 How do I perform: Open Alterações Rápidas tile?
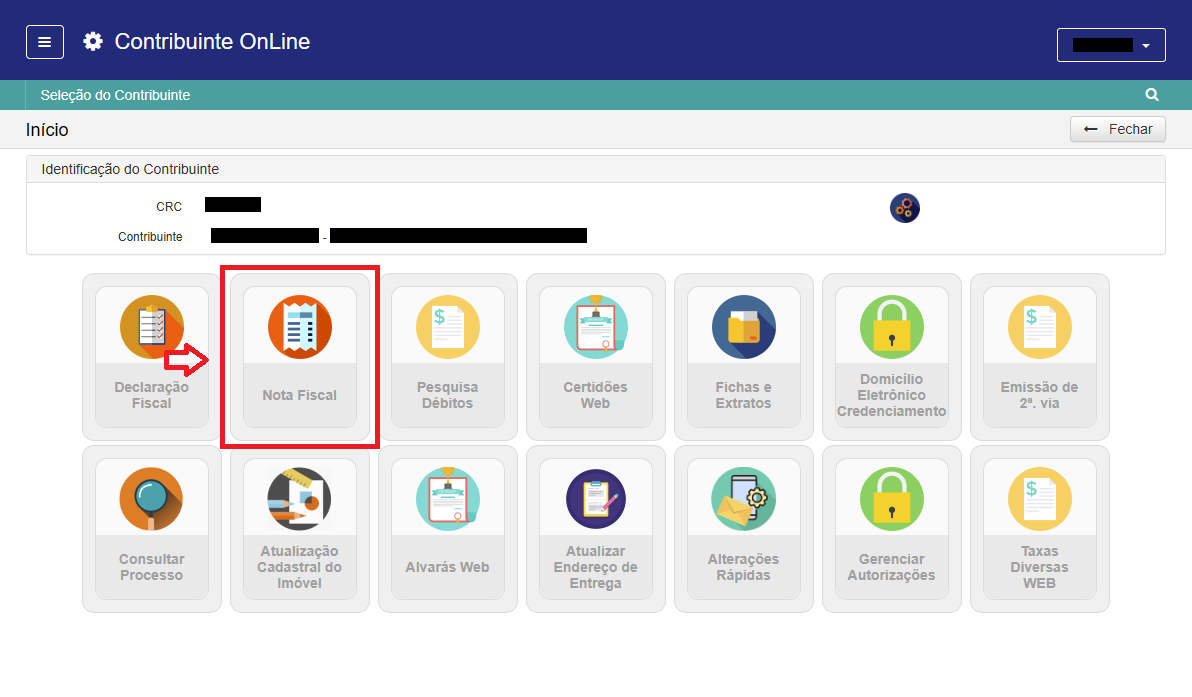[x=744, y=529]
